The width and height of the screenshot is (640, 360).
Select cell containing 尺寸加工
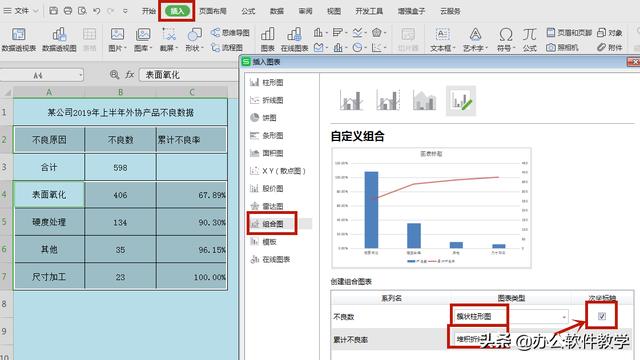[49, 277]
